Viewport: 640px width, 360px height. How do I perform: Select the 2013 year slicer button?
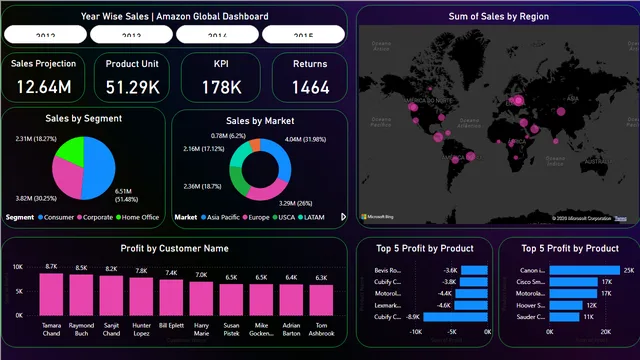pyautogui.click(x=131, y=34)
